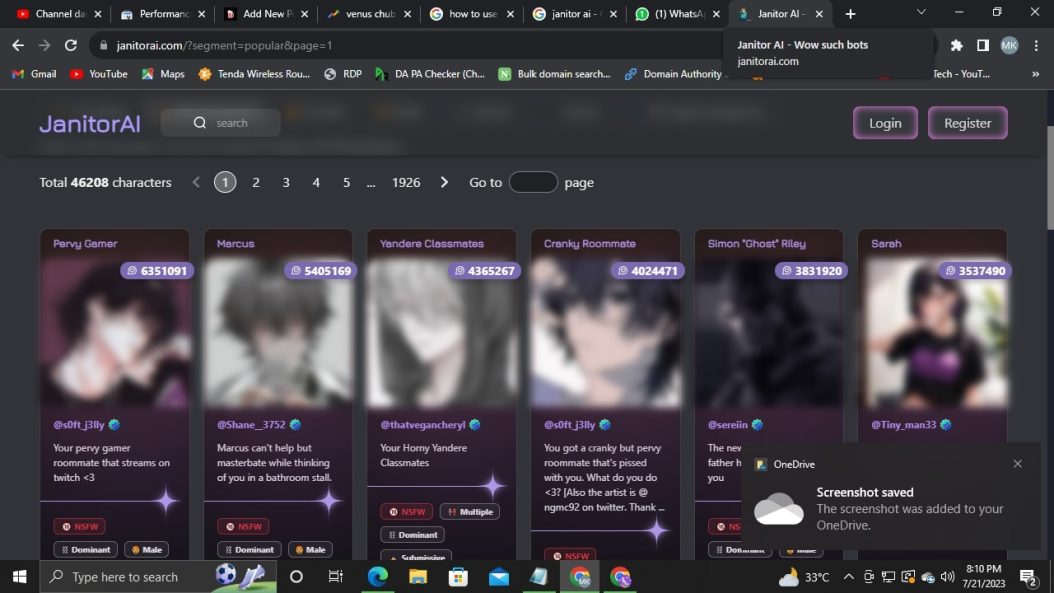Open the Windows Start menu
The width and height of the screenshot is (1054, 593).
coord(19,577)
